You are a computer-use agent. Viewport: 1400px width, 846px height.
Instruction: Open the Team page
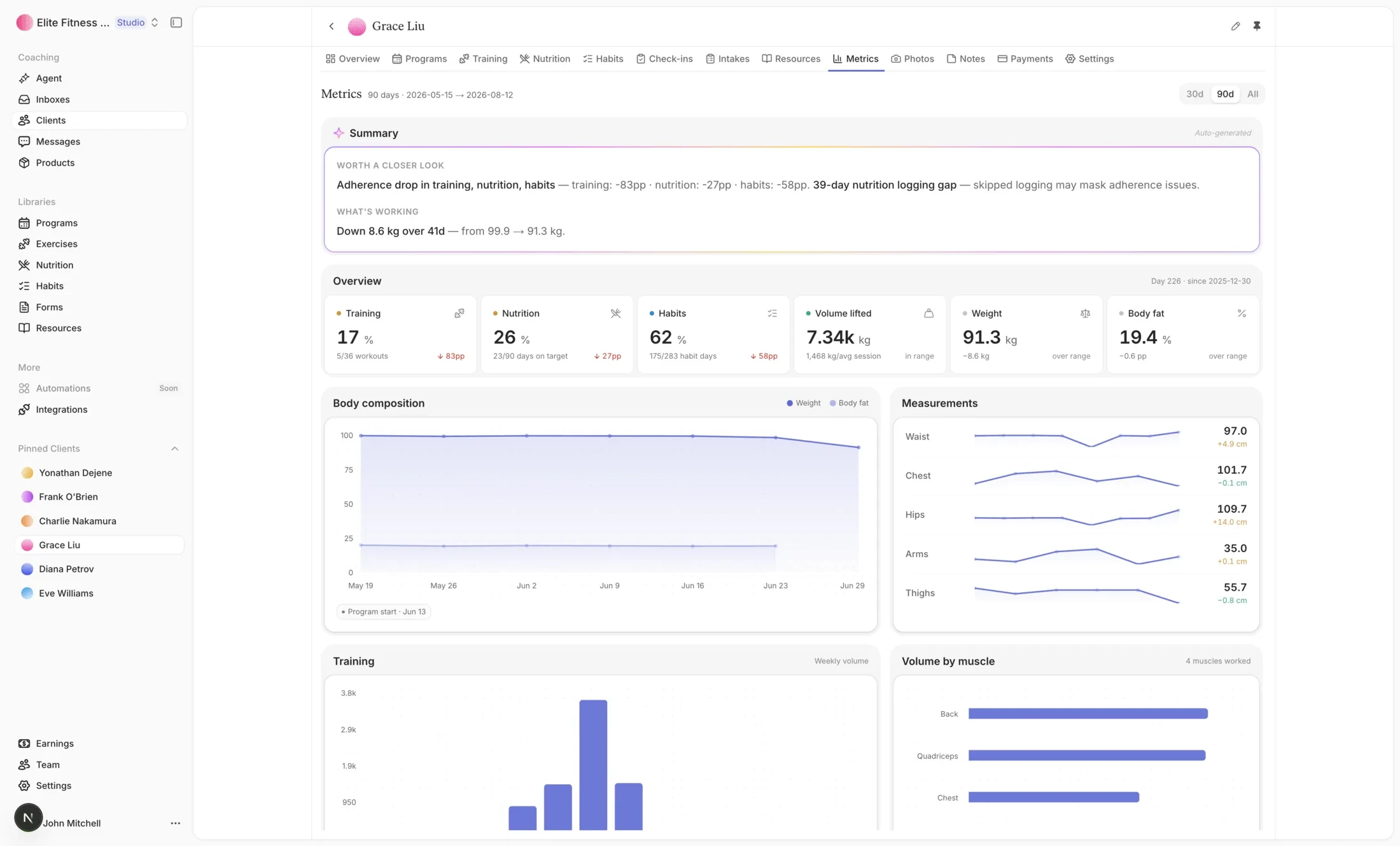(x=99, y=765)
